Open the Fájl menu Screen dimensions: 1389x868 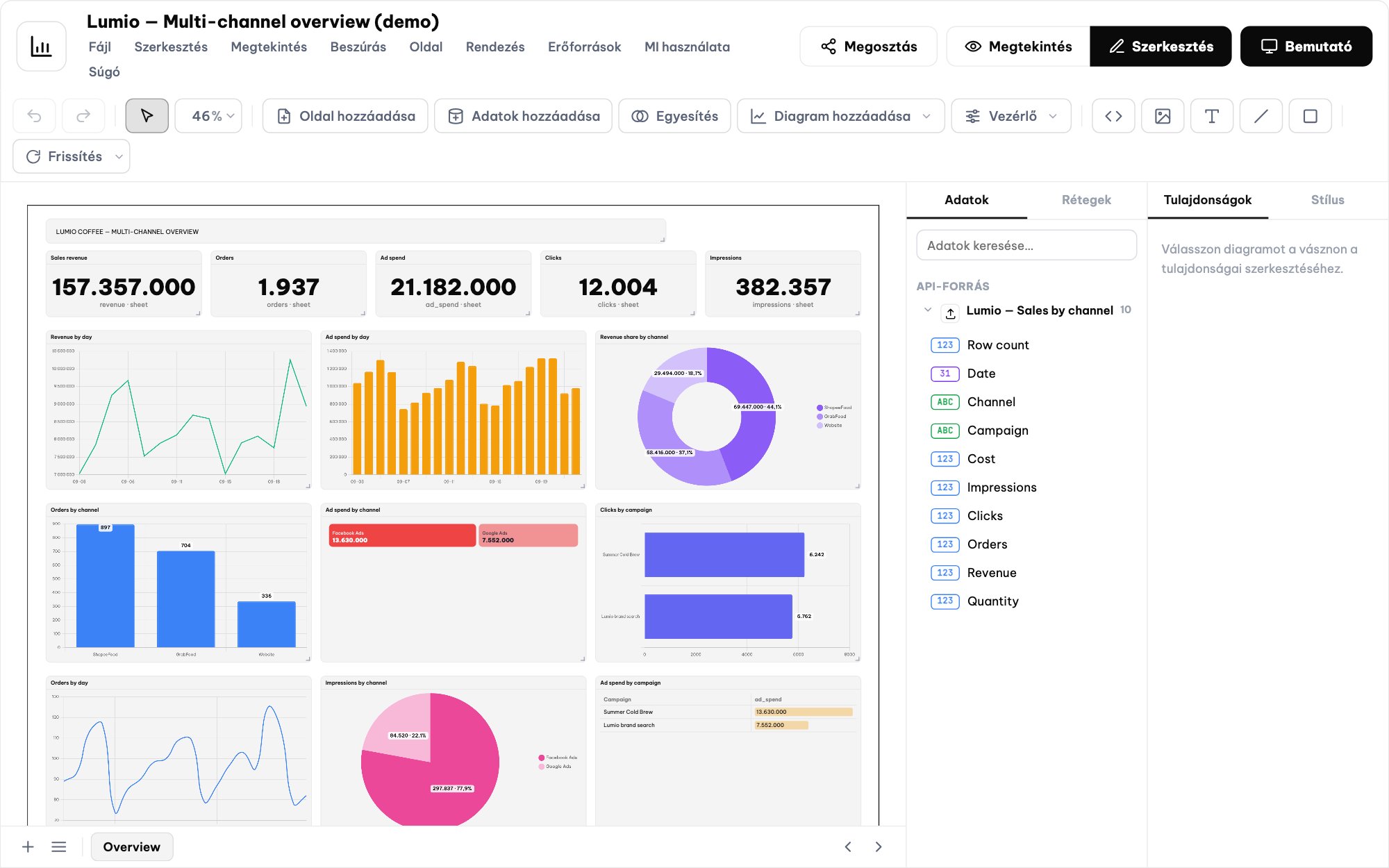(x=100, y=47)
